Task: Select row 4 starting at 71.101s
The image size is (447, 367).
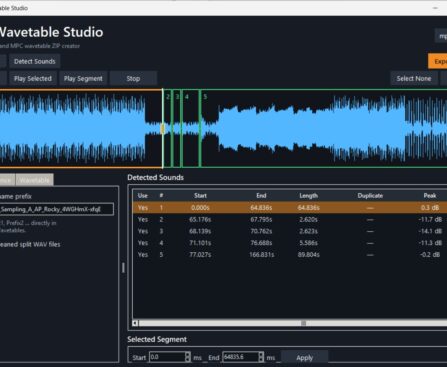Action: [x=290, y=243]
